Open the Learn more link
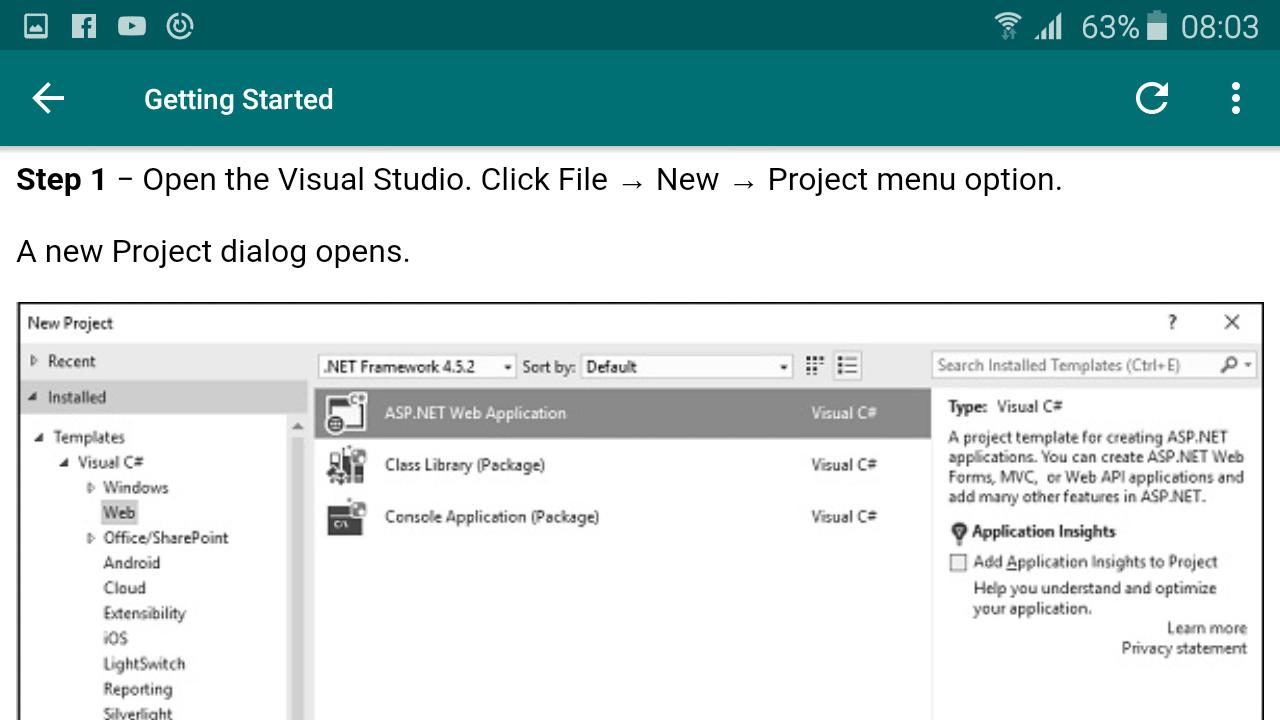The height and width of the screenshot is (720, 1280). (x=1206, y=628)
